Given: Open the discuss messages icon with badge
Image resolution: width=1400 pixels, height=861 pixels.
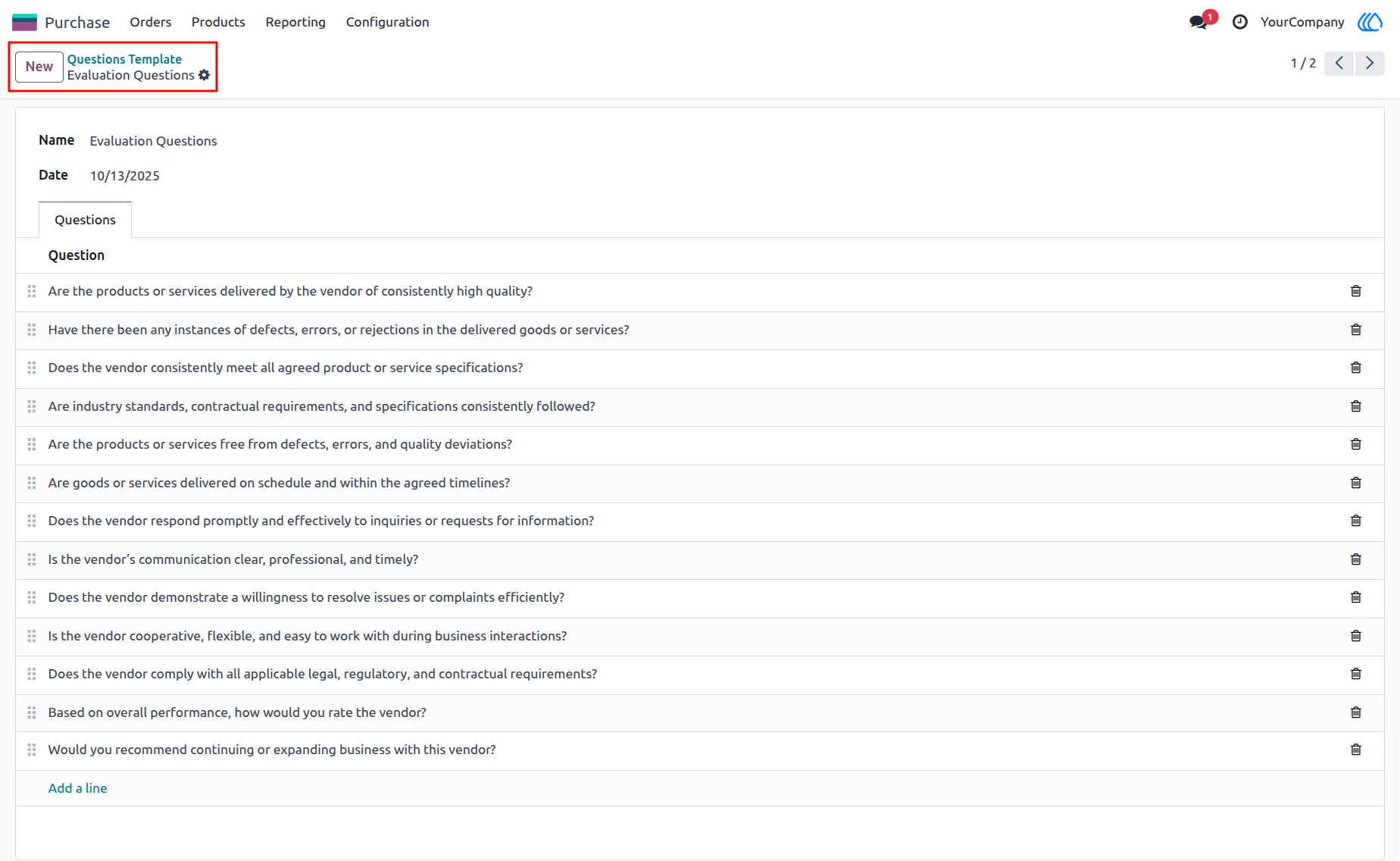Looking at the screenshot, I should click(1199, 22).
